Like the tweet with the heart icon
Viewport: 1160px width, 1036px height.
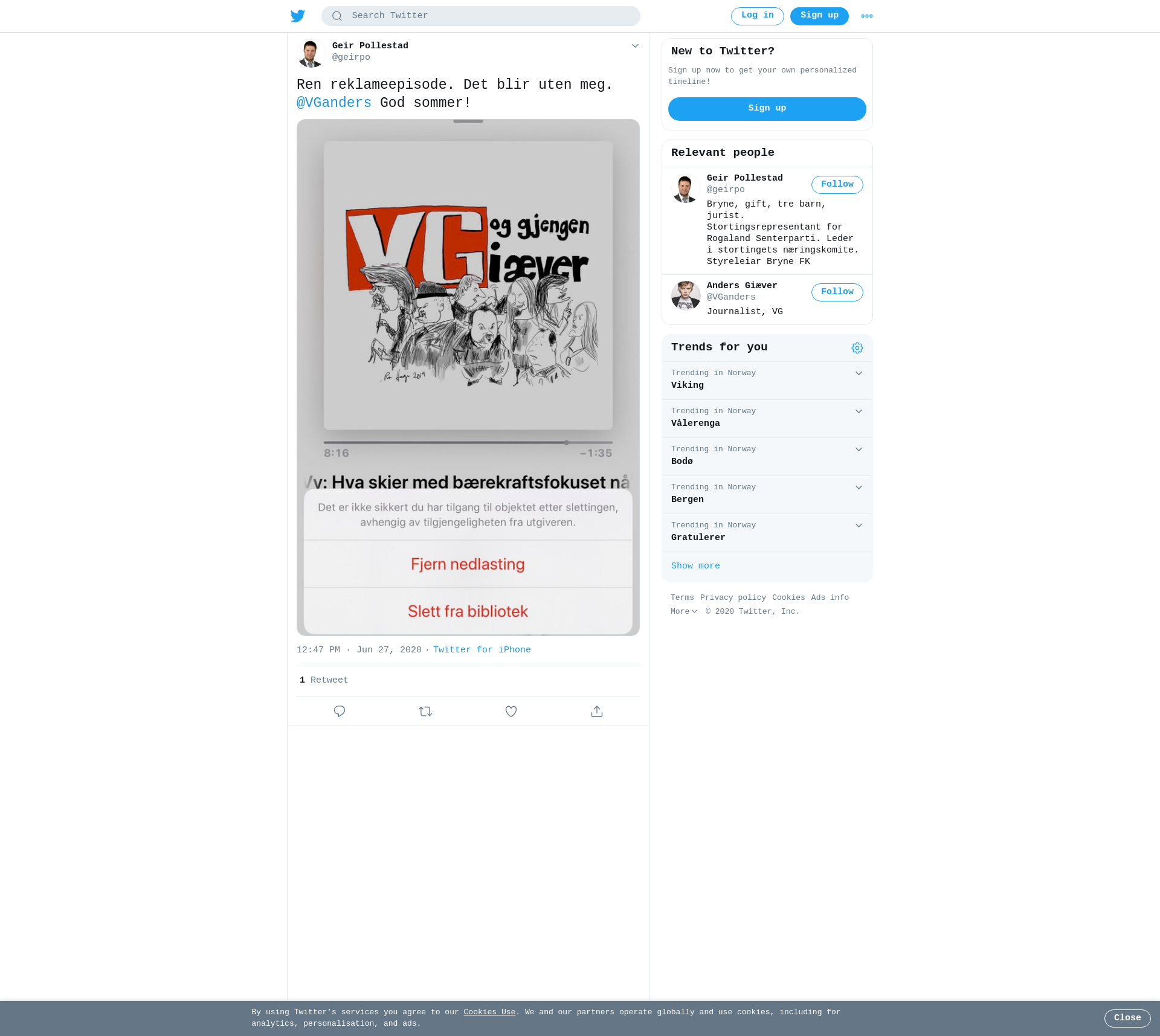[511, 712]
